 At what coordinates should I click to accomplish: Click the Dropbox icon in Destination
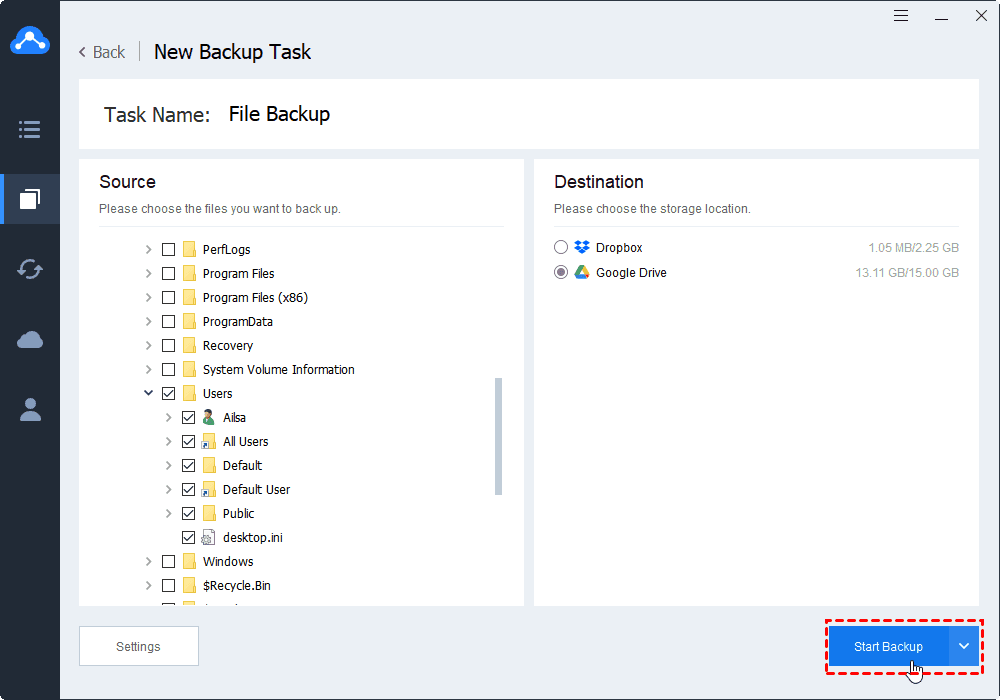pyautogui.click(x=582, y=247)
